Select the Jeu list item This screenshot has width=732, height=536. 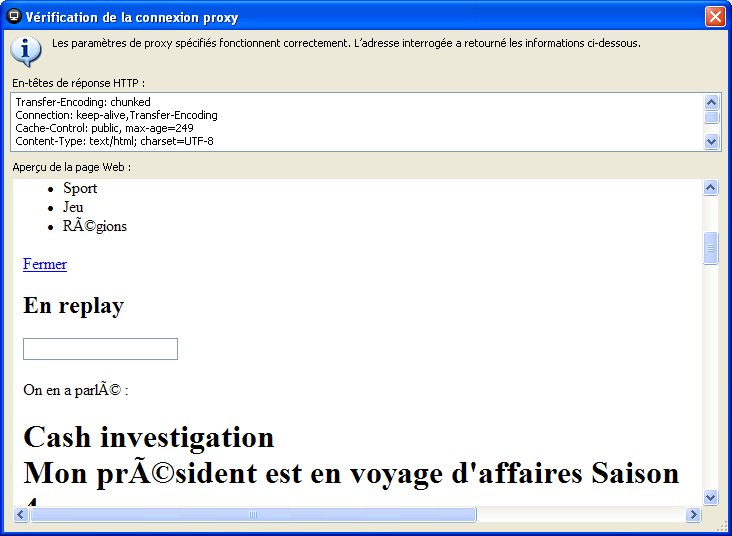[x=73, y=207]
